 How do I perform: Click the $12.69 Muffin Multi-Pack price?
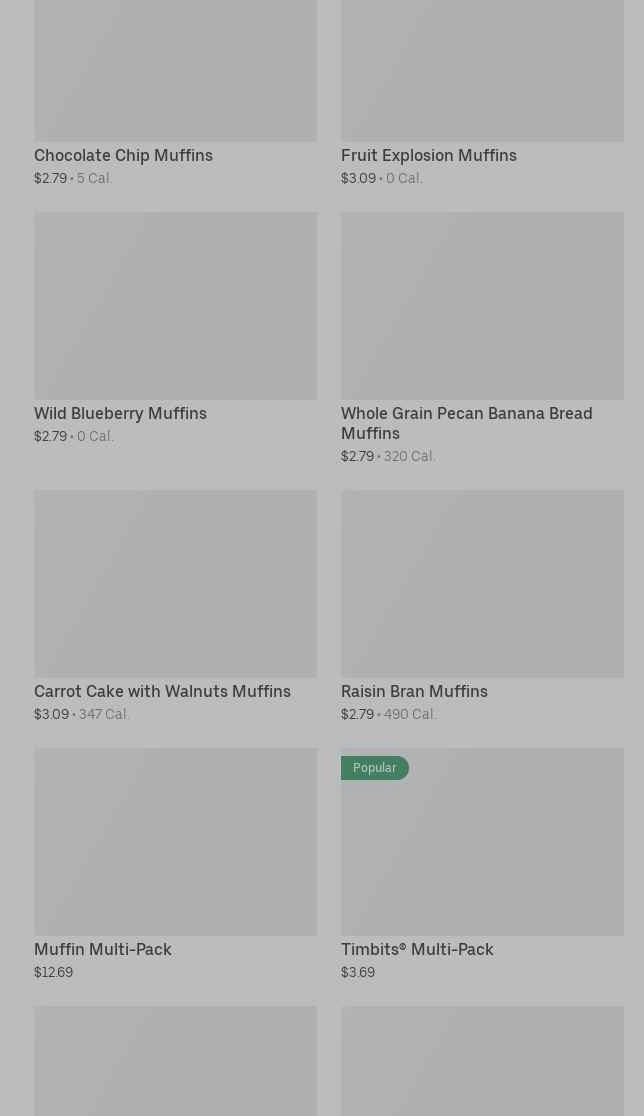pyautogui.click(x=53, y=973)
